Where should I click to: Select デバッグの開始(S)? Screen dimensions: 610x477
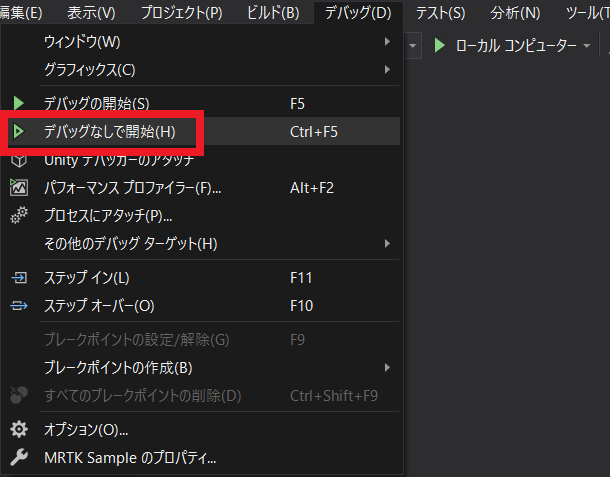tap(202, 103)
